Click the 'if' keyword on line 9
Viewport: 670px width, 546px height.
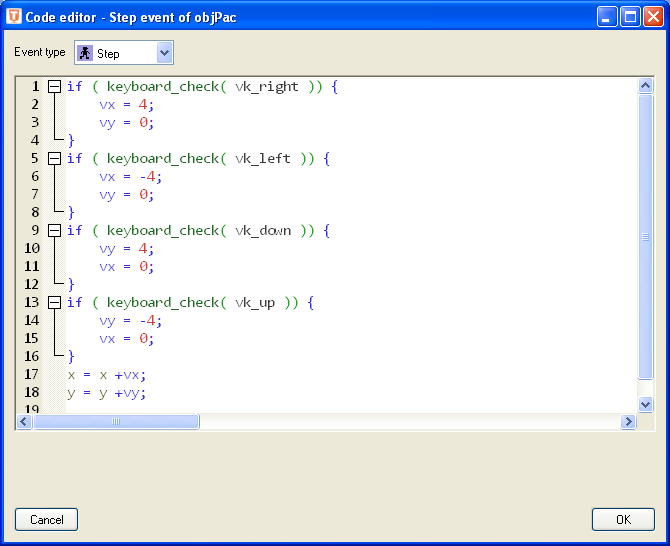coord(74,231)
